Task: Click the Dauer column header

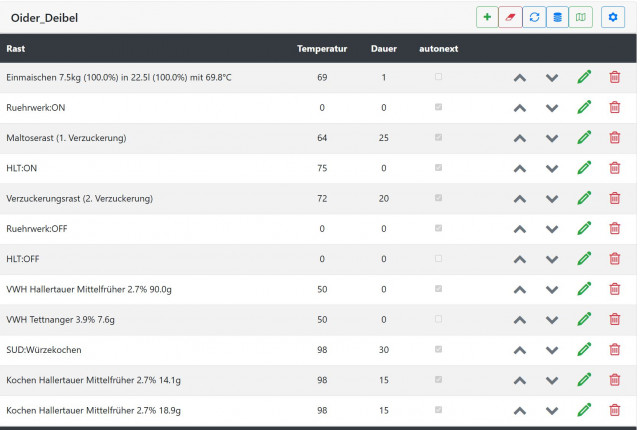Action: (383, 48)
